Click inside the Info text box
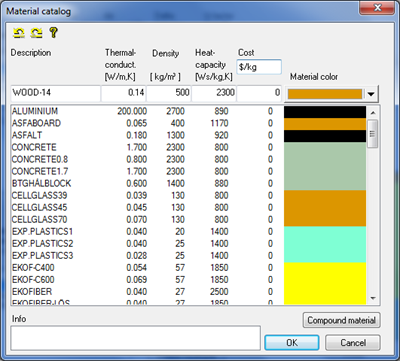 pos(135,338)
